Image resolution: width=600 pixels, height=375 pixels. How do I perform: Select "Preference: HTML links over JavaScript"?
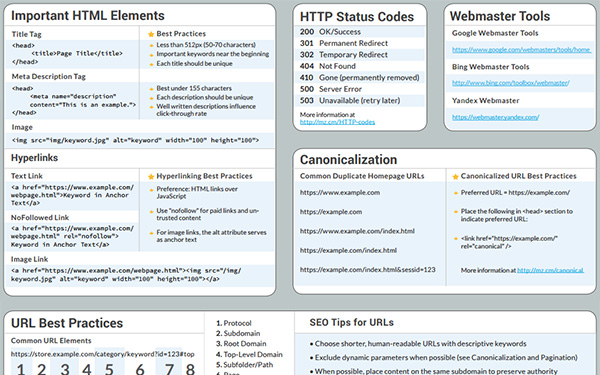click(x=197, y=192)
